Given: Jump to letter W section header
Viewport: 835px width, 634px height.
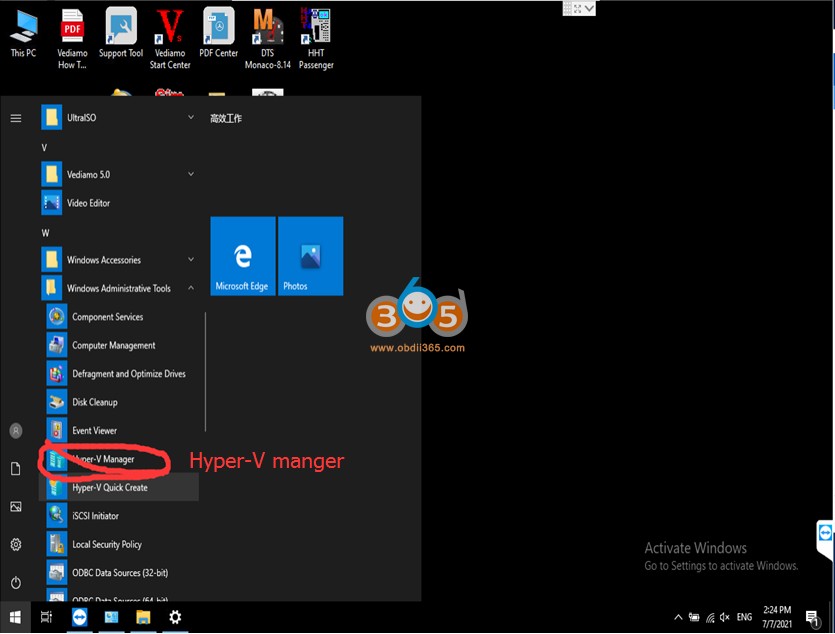Looking at the screenshot, I should coord(45,233).
